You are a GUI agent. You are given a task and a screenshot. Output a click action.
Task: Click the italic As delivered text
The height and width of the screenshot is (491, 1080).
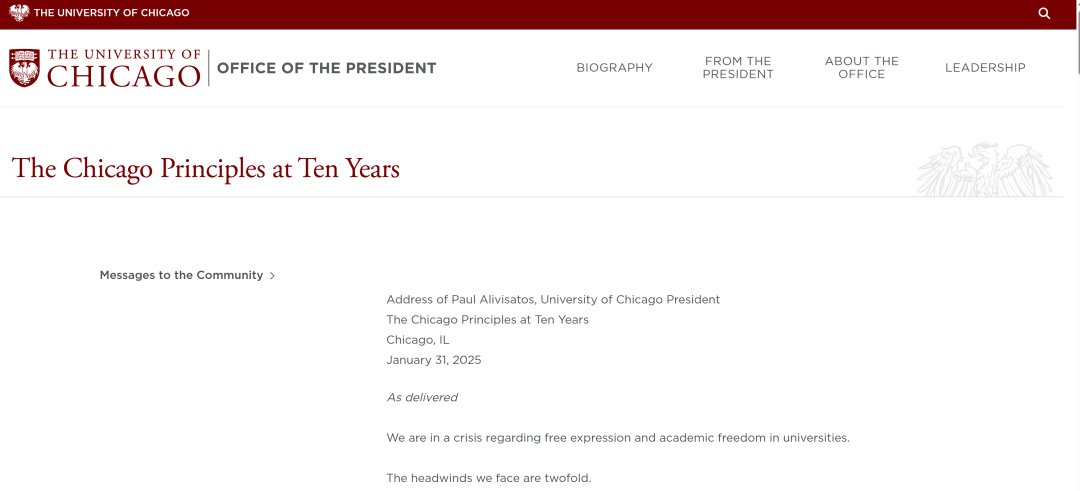tap(422, 398)
